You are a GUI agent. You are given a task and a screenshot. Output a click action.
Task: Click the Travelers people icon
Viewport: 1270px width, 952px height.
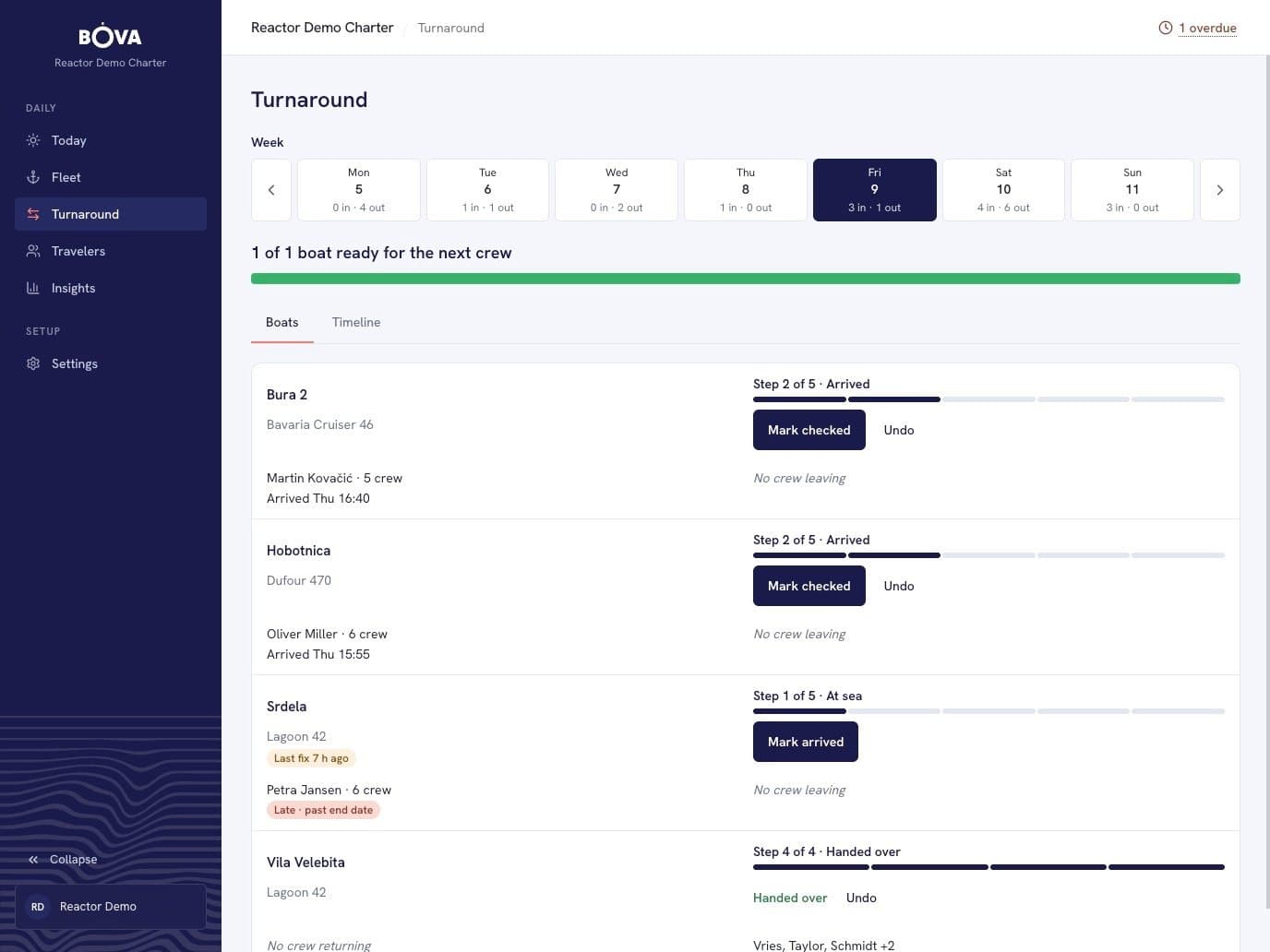33,251
